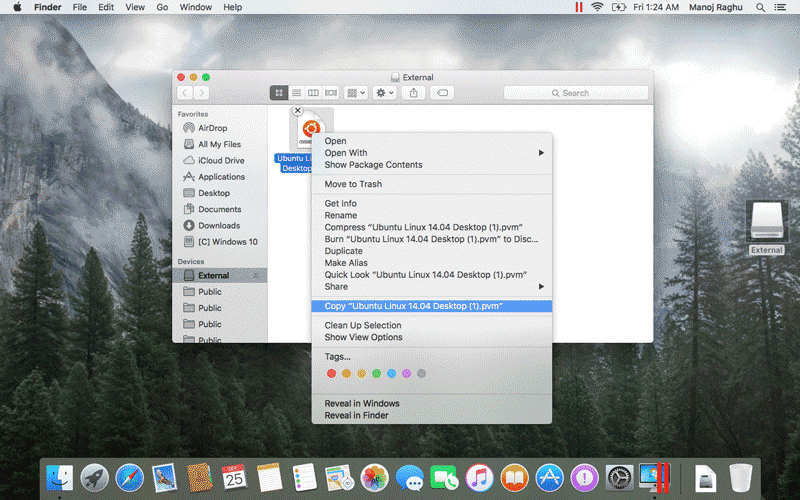Open Safari compass icon in dock
This screenshot has width=800, height=500.
[x=130, y=478]
